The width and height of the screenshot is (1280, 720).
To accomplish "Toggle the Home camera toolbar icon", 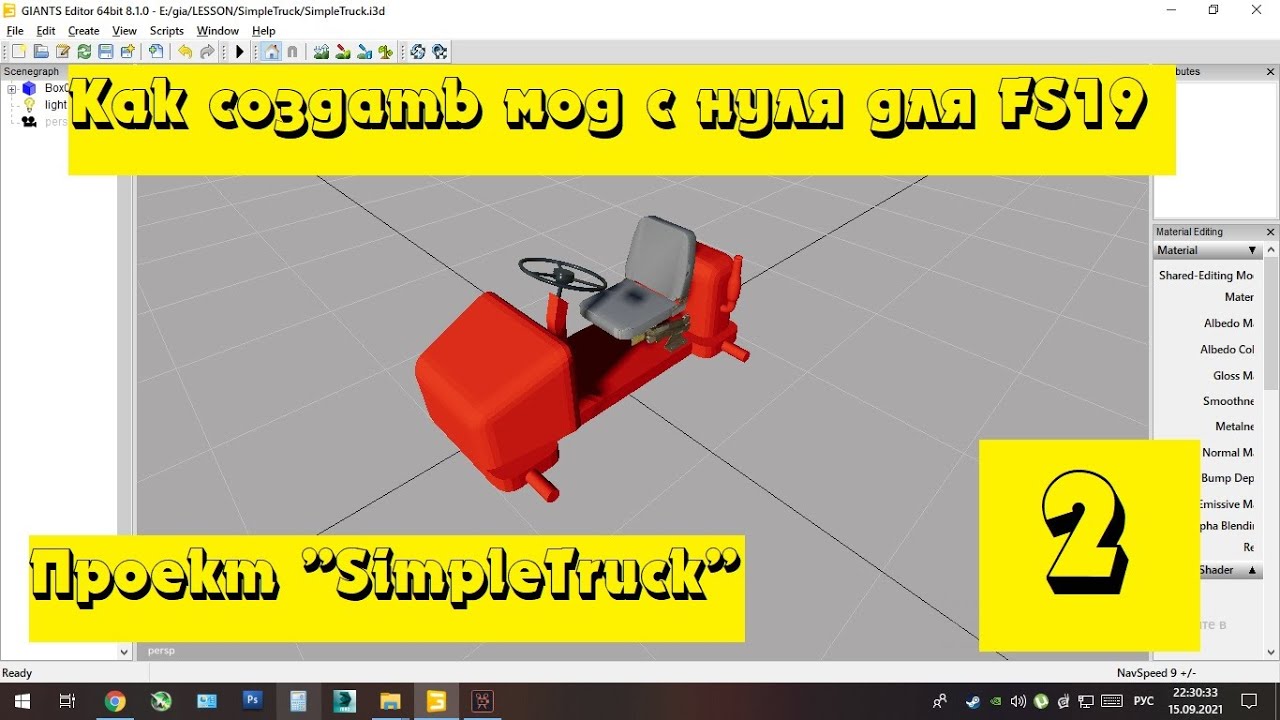I will point(271,52).
